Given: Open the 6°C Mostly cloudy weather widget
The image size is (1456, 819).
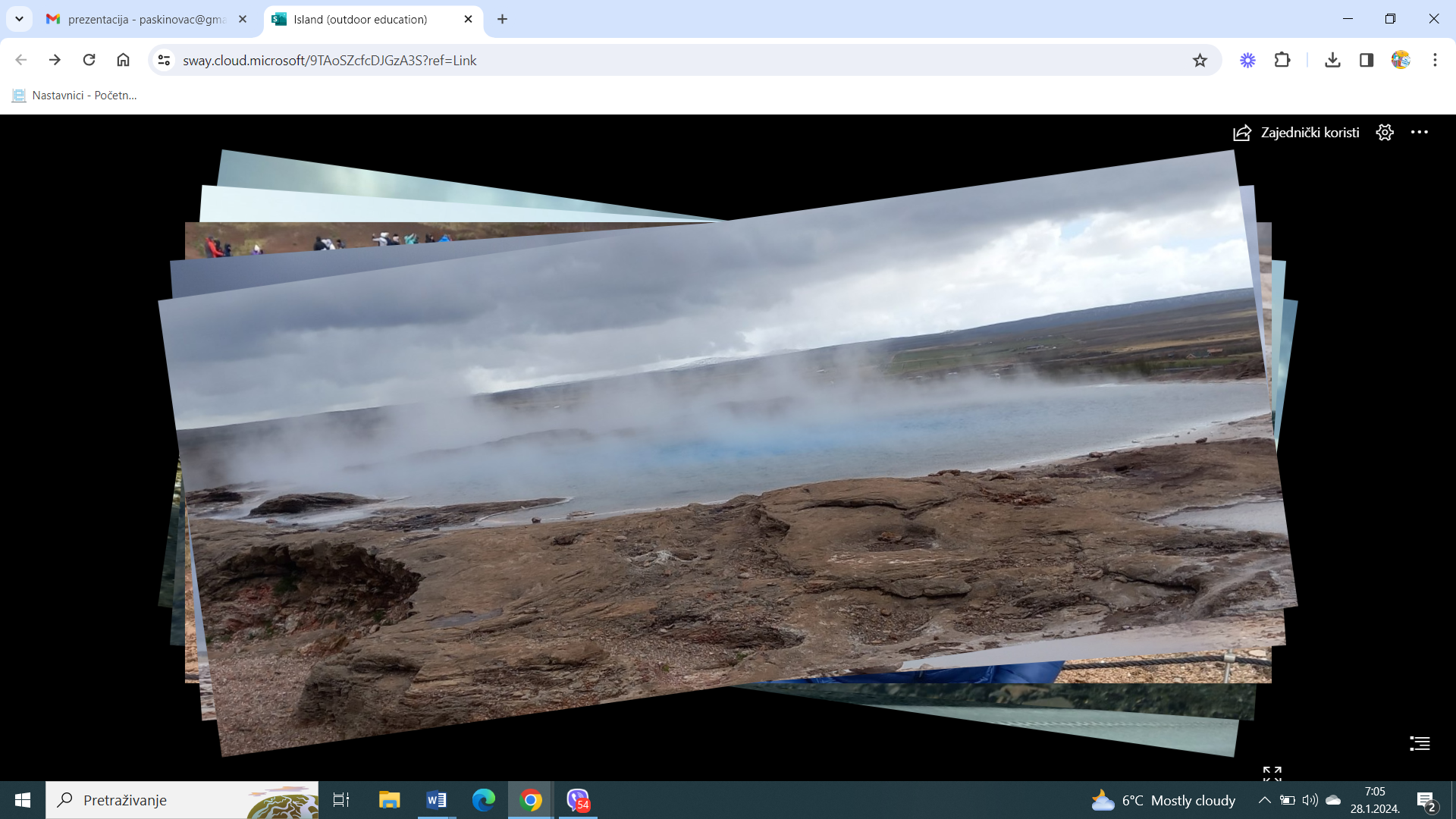Looking at the screenshot, I should click(x=1163, y=800).
